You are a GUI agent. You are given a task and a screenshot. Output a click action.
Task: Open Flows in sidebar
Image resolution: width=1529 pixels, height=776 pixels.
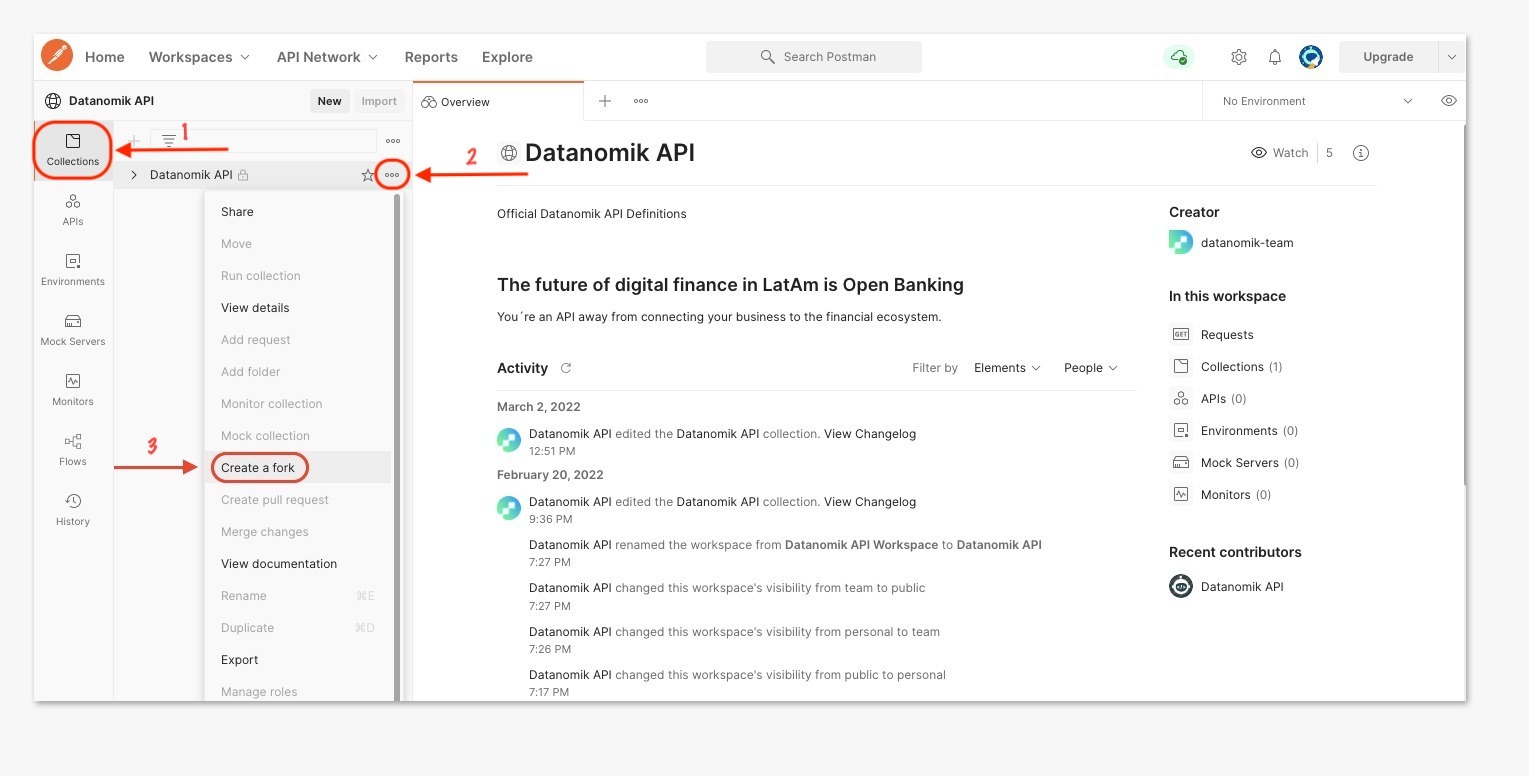[73, 450]
